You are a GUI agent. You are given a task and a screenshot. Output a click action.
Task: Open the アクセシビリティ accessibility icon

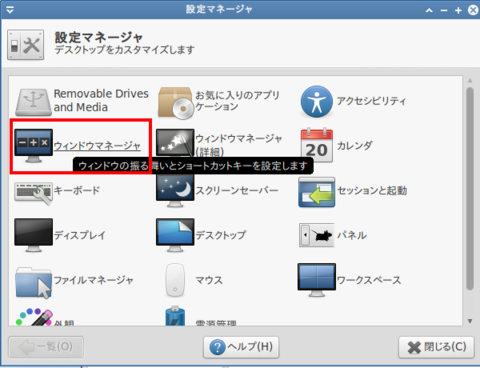coord(317,102)
